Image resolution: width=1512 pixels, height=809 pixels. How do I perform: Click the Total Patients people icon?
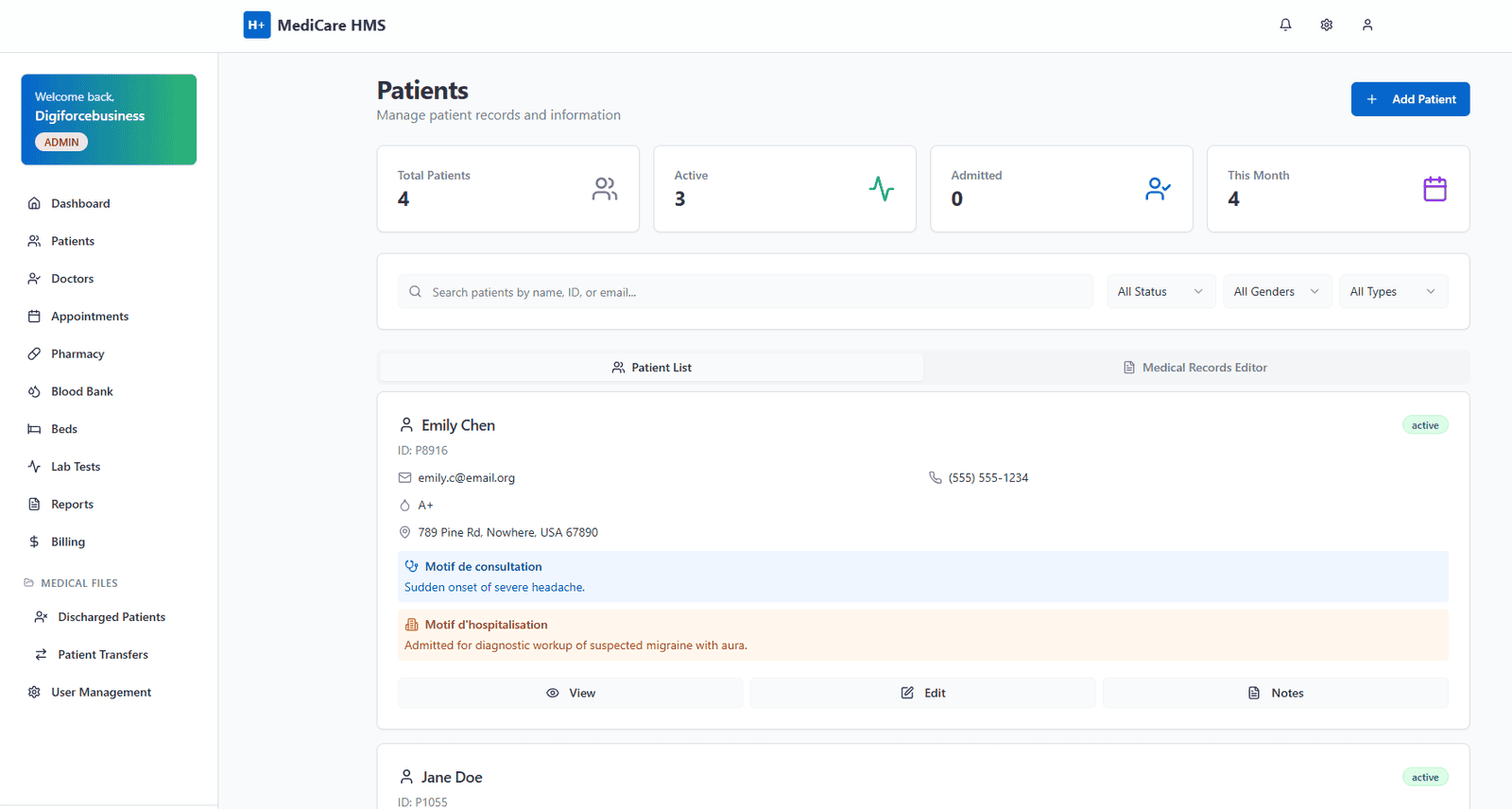click(605, 189)
